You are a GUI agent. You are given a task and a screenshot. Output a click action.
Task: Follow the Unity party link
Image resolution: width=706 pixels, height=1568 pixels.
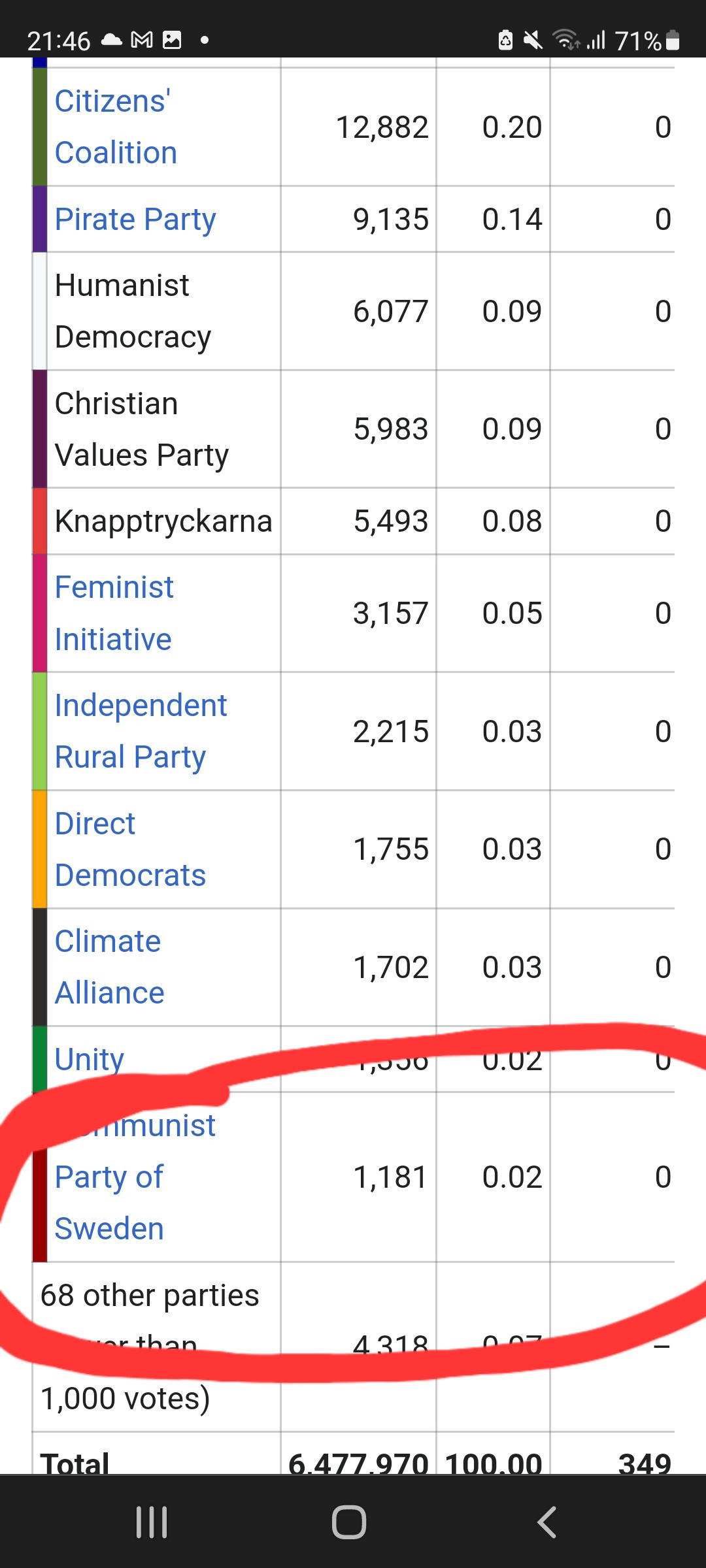click(90, 1059)
